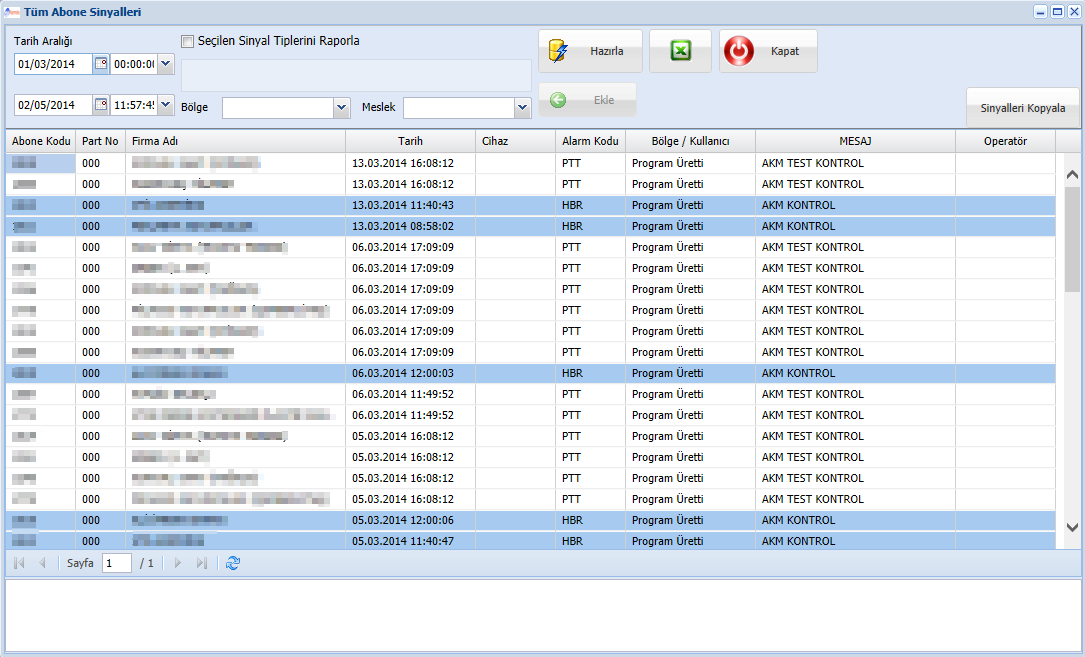
Task: Expand the start time dropdown at 00:00
Action: coord(165,64)
